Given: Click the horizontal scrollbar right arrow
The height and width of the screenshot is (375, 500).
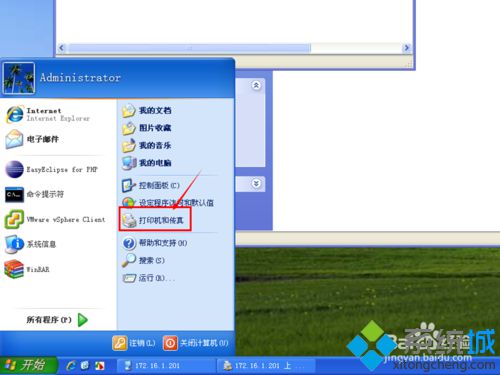Looking at the screenshot, I should [406, 48].
